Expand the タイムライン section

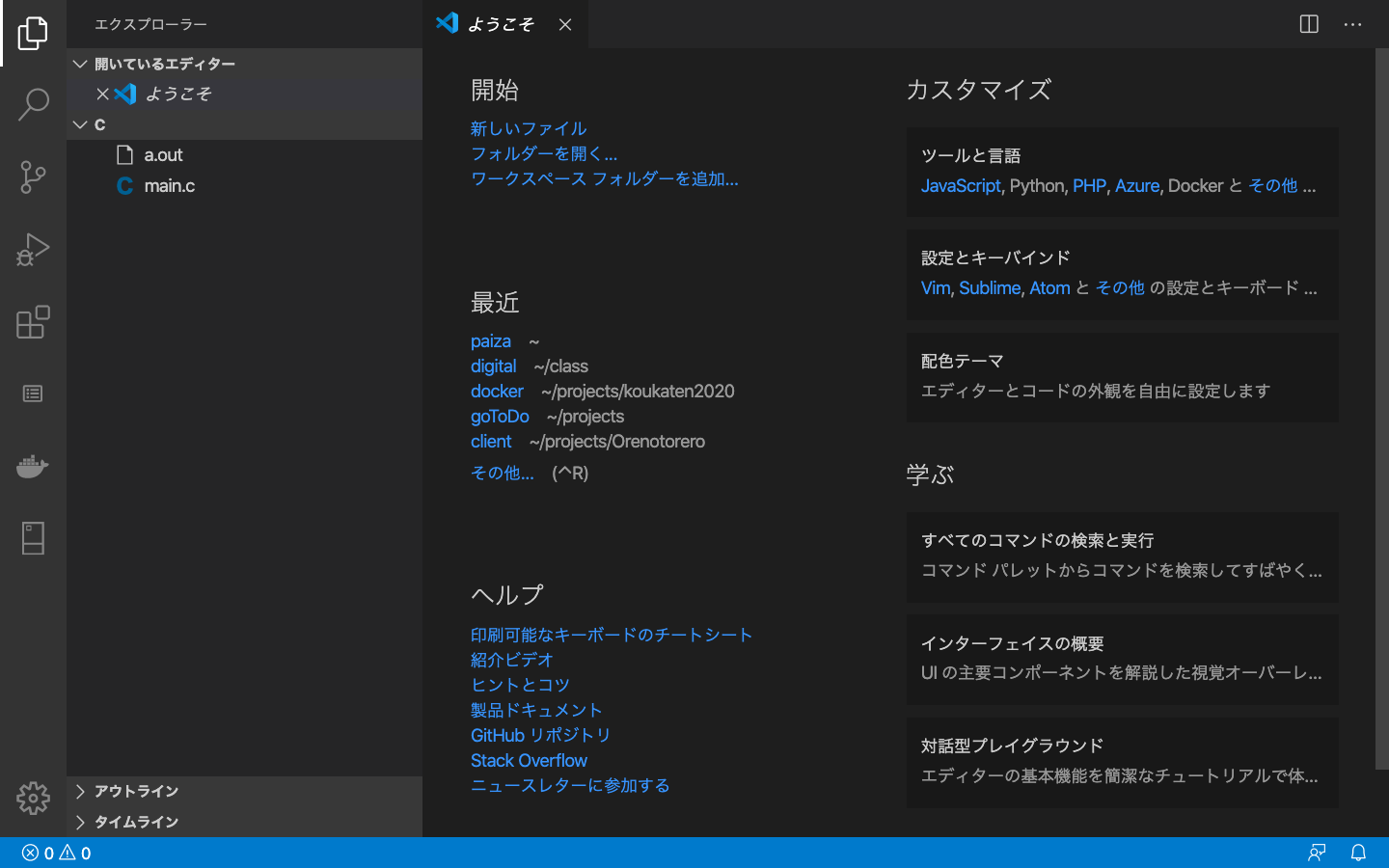tap(244, 822)
